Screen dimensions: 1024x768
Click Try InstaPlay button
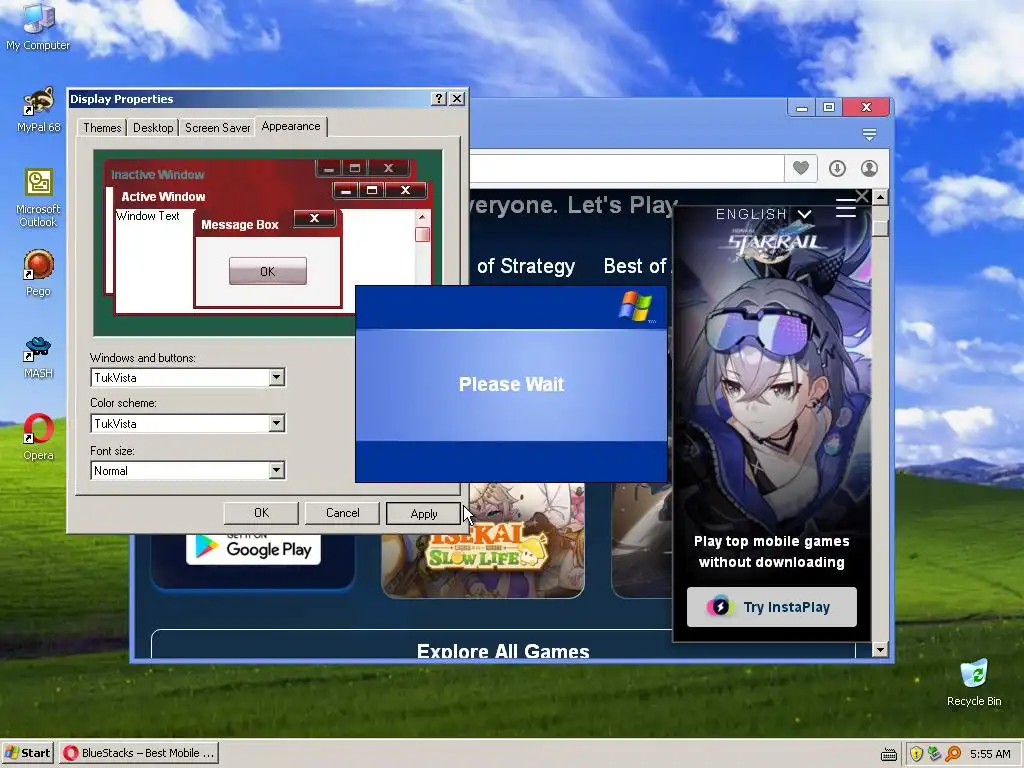pos(772,607)
